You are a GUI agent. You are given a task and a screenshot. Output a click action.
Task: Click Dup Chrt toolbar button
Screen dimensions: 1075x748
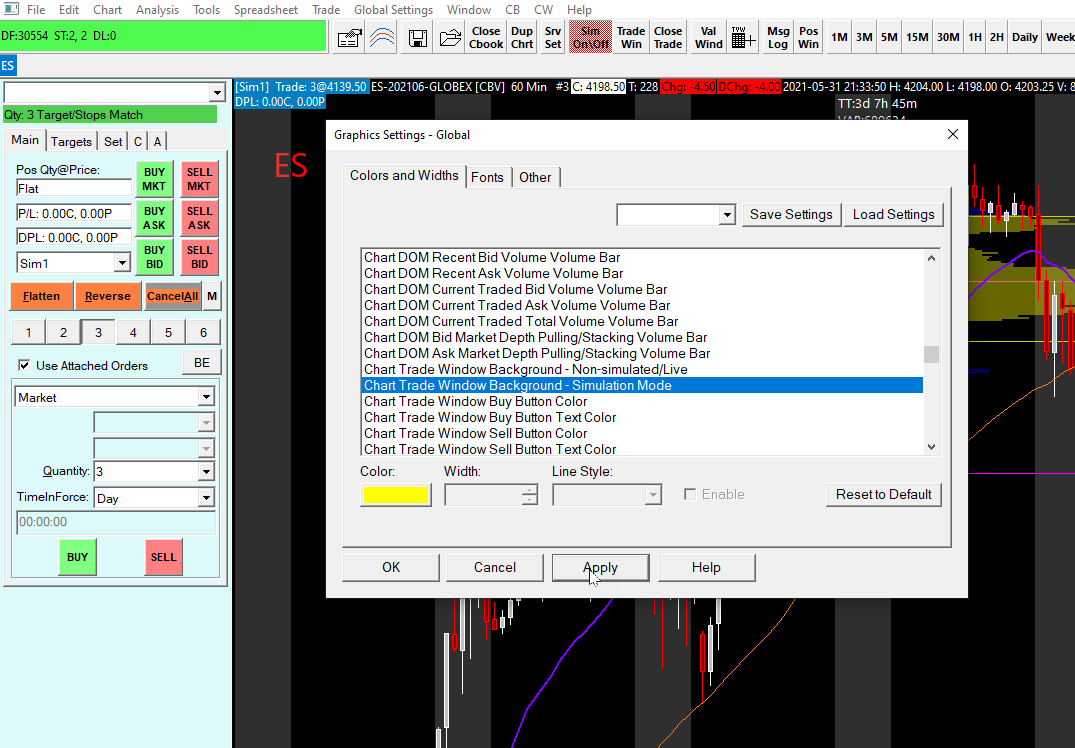(522, 38)
